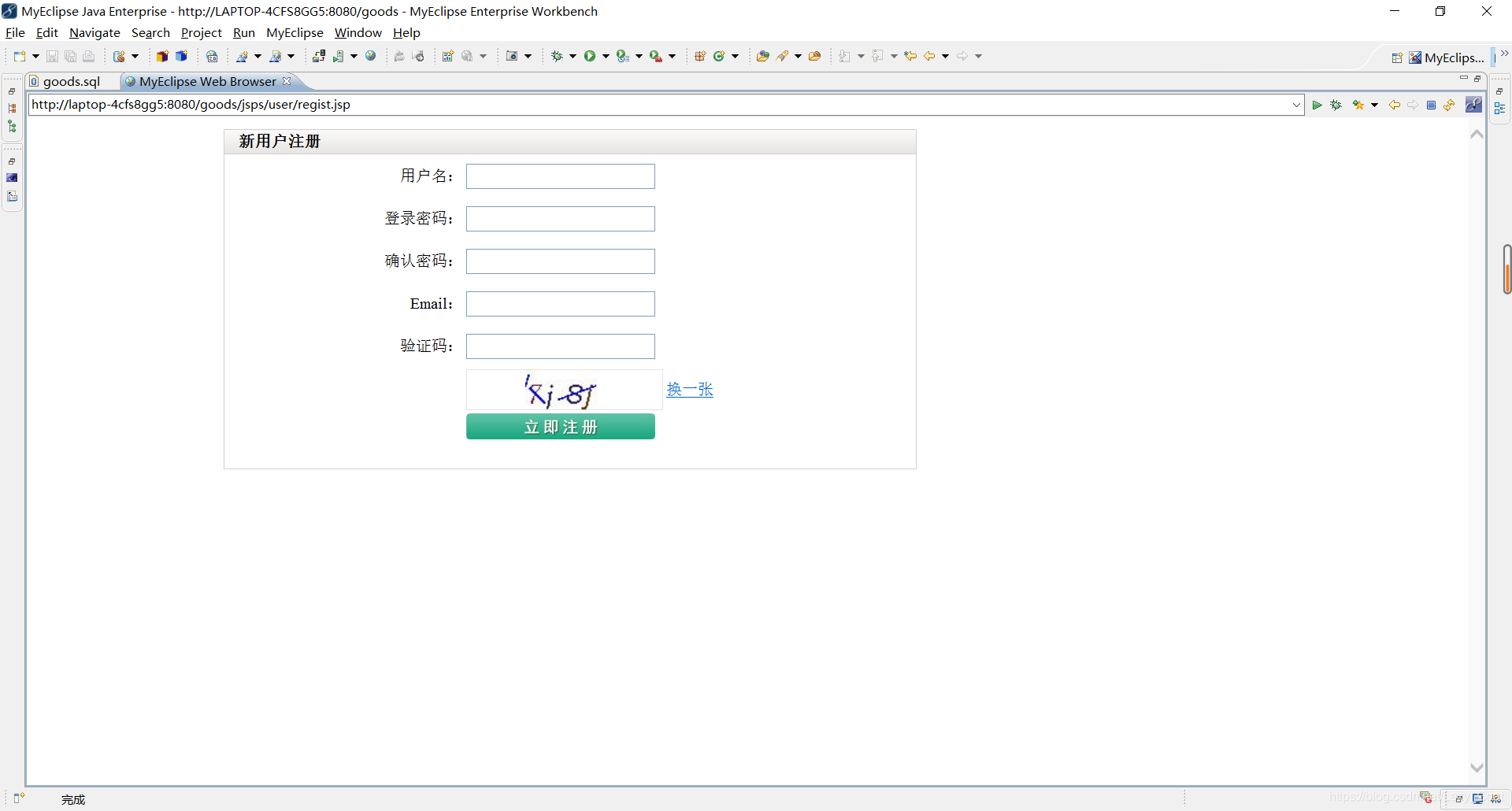Minimize the editor area panel
Screen dimensions: 1512x811
(1463, 79)
